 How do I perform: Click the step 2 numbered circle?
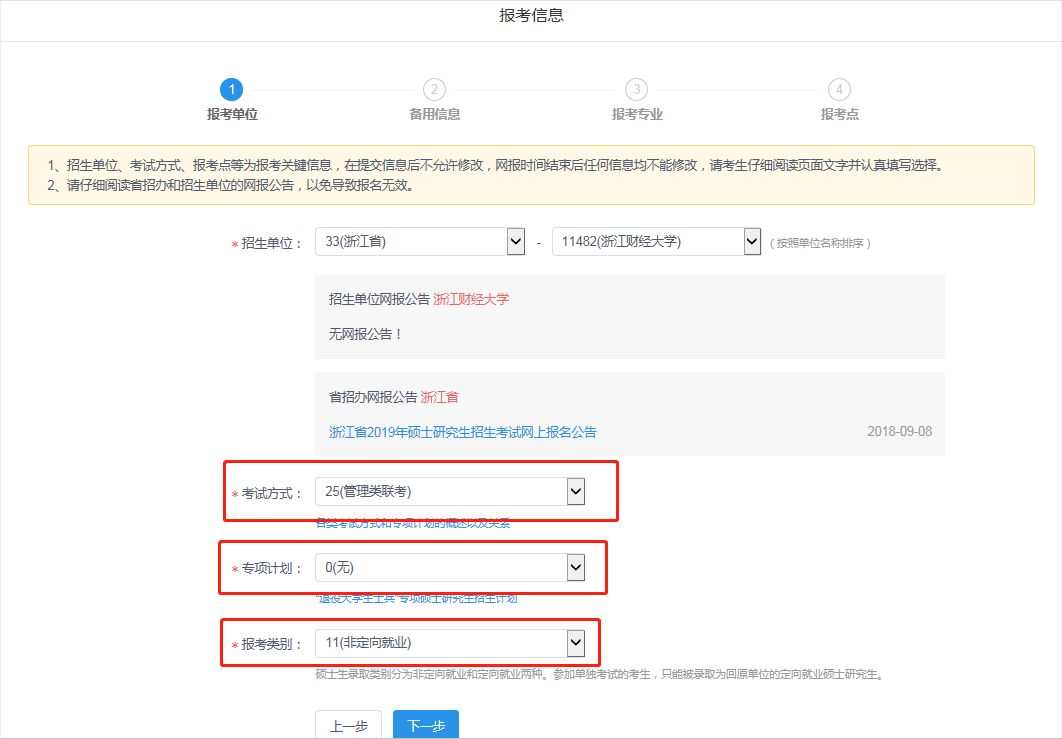click(x=434, y=90)
